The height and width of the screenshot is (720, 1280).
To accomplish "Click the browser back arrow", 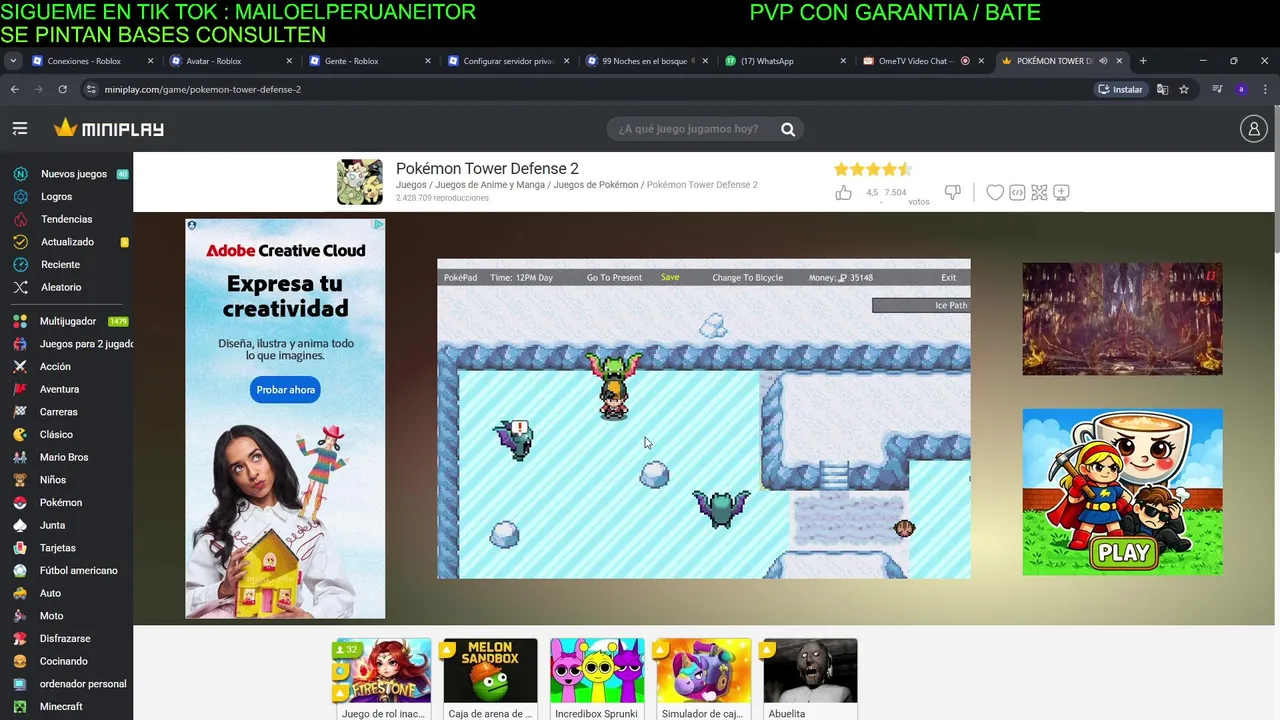I will [x=15, y=89].
